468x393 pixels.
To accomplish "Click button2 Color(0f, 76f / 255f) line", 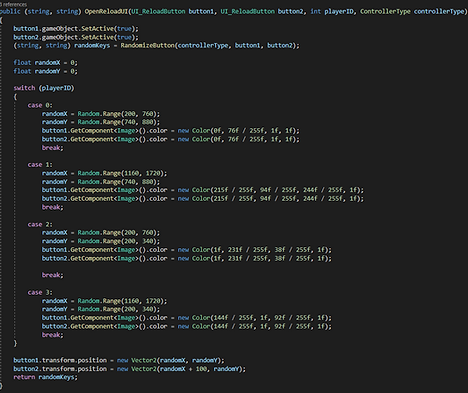I will coord(171,139).
